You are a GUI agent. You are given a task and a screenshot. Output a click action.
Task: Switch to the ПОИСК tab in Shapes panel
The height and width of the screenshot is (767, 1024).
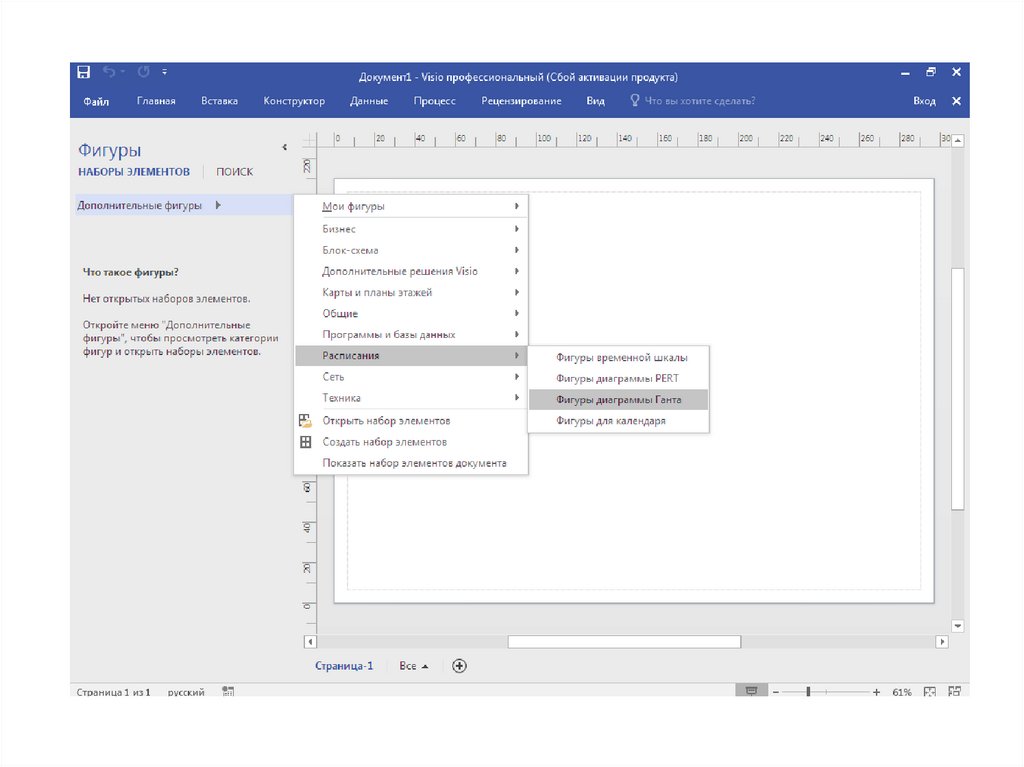[x=235, y=172]
